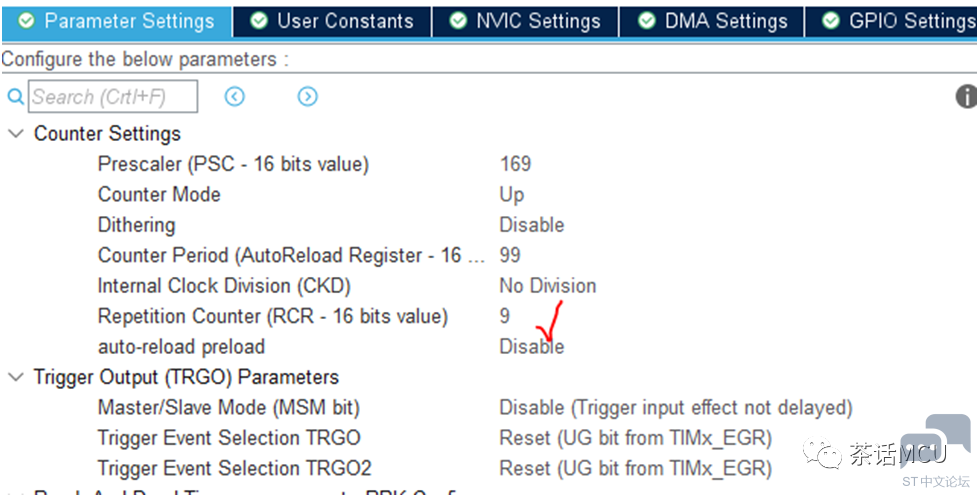The height and width of the screenshot is (497, 979).
Task: Open Trigger Event Selection TRGO2 value
Action: point(636,468)
